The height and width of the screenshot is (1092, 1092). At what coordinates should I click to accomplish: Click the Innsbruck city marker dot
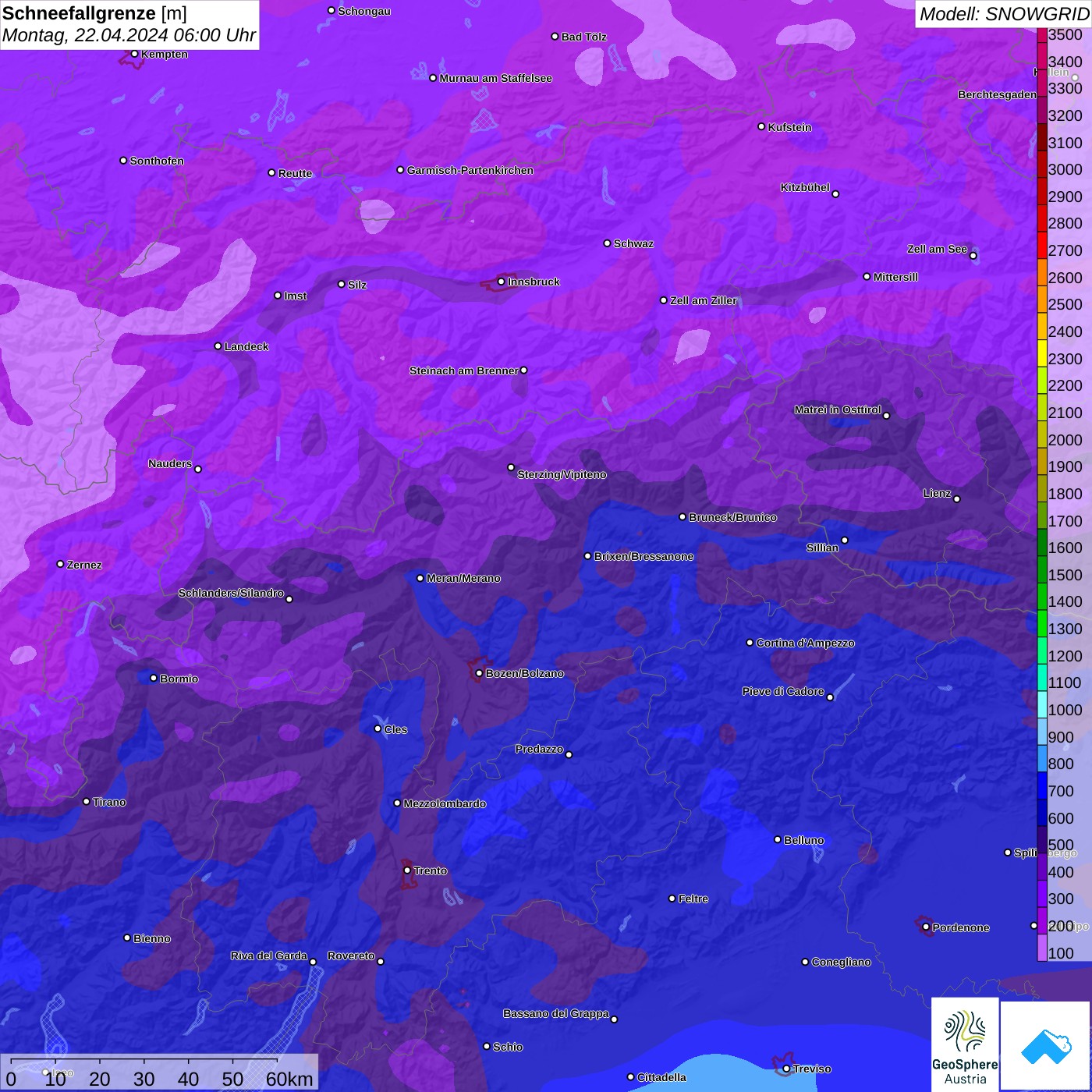point(501,282)
